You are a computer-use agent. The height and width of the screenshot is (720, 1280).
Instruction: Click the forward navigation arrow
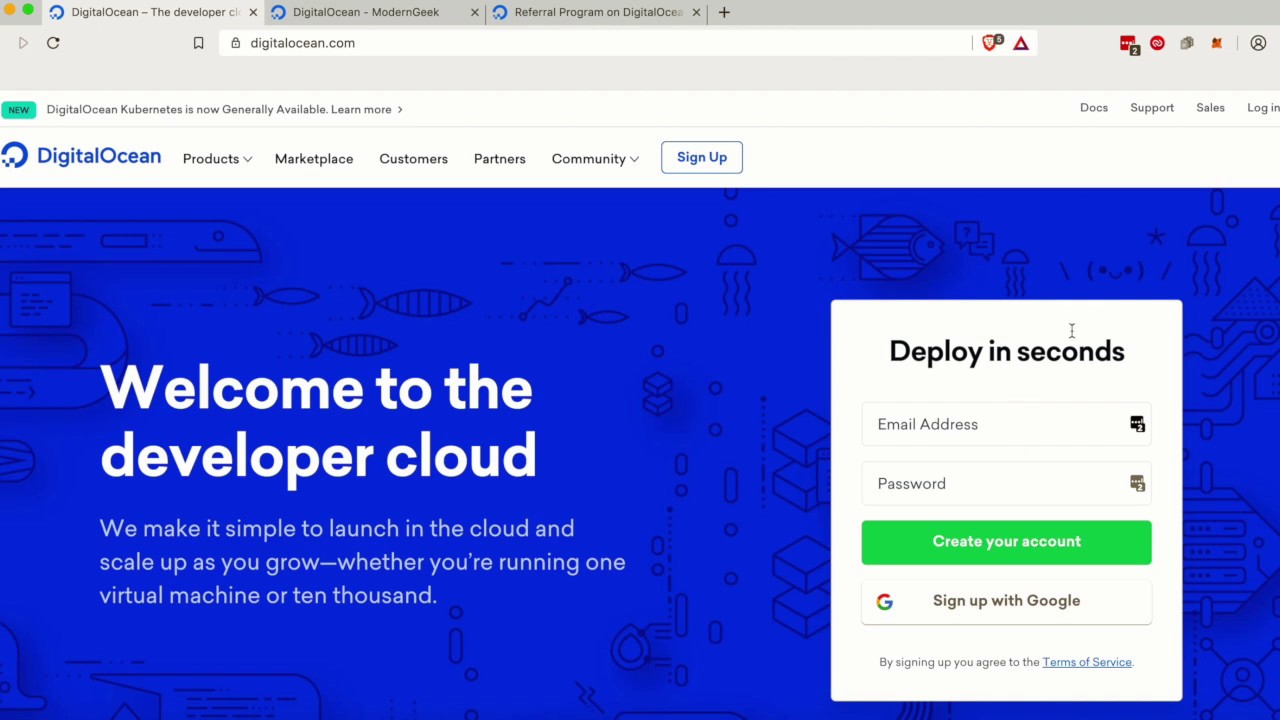tap(23, 43)
